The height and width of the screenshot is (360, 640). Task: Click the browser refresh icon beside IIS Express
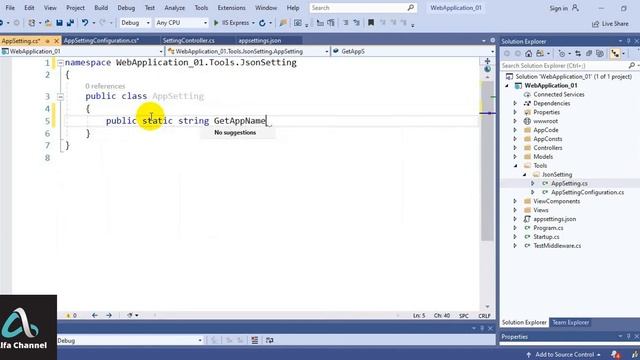click(262, 23)
